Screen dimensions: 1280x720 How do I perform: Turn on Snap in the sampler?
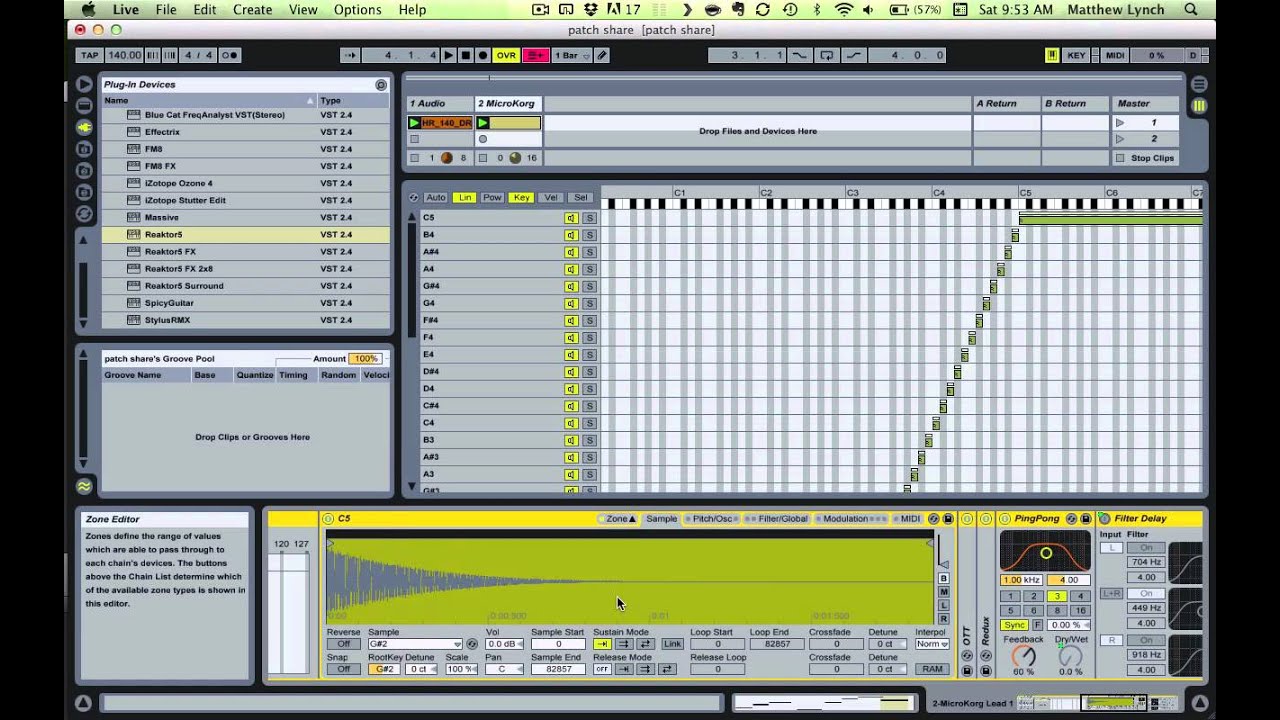[x=343, y=669]
